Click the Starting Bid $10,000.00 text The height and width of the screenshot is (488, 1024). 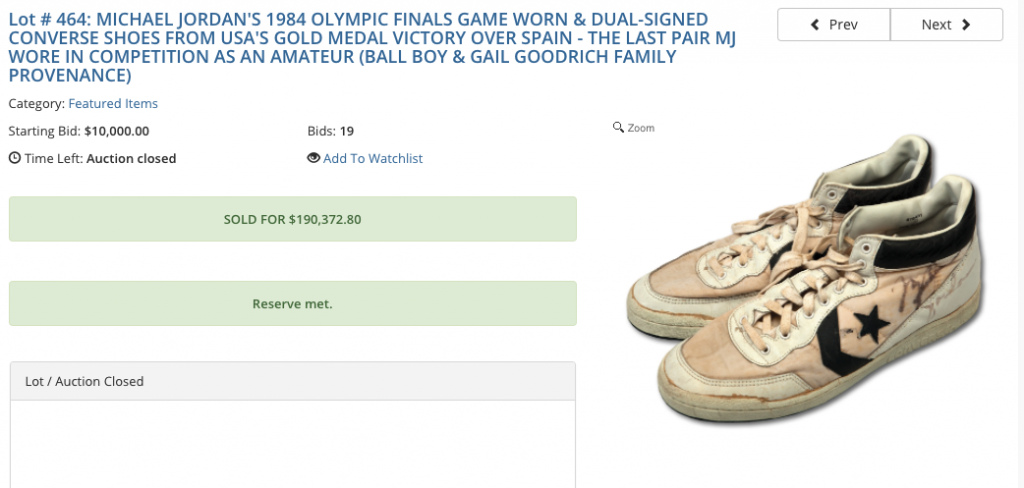(79, 130)
